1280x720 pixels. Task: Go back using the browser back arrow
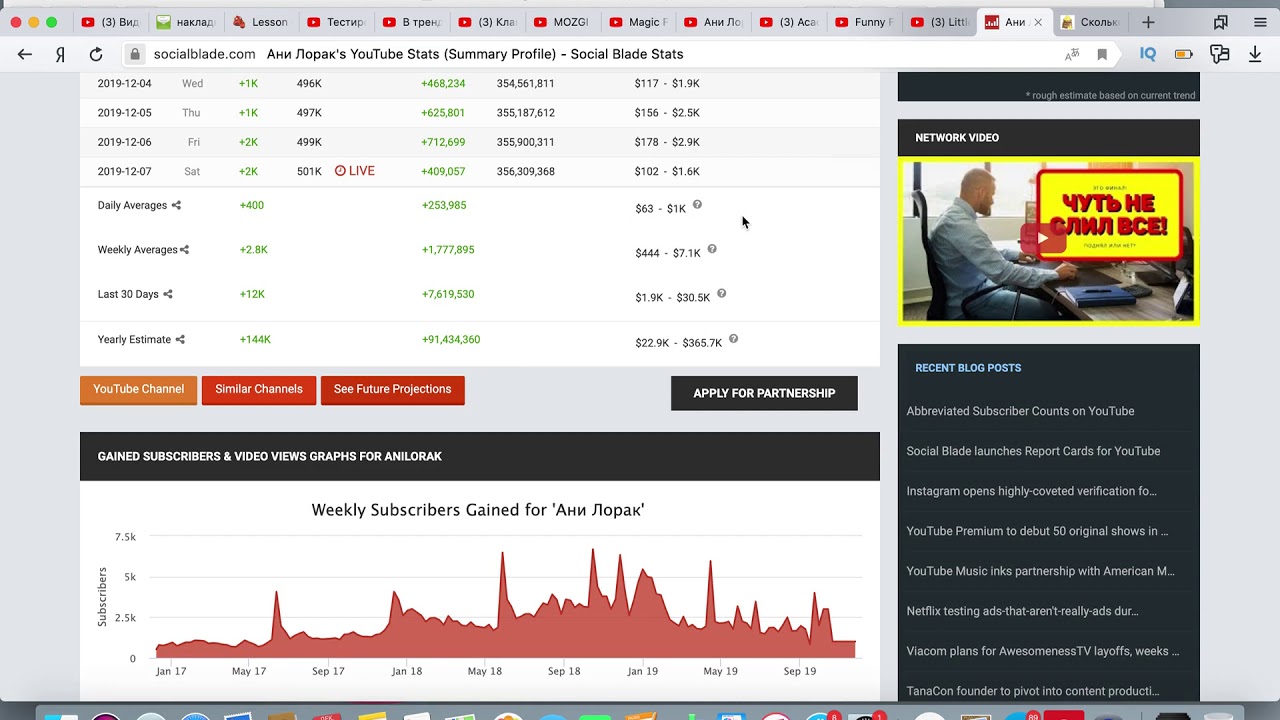[25, 54]
